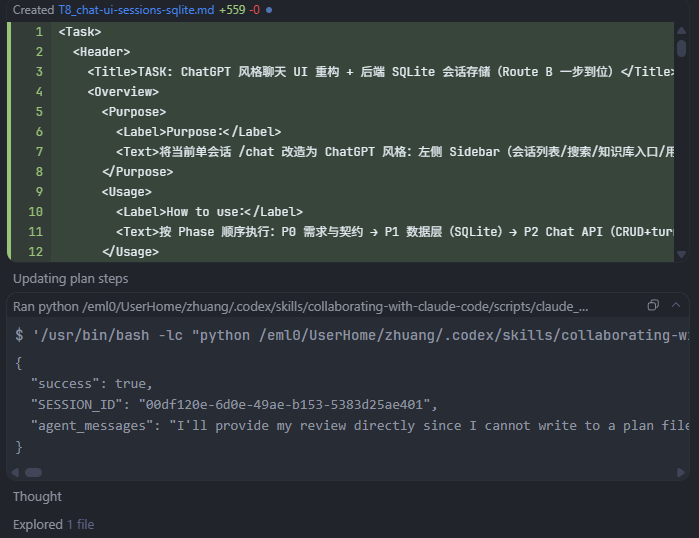Click the <Label>Purpose:</Label> line
Viewport: 699px width, 538px height.
[198, 132]
